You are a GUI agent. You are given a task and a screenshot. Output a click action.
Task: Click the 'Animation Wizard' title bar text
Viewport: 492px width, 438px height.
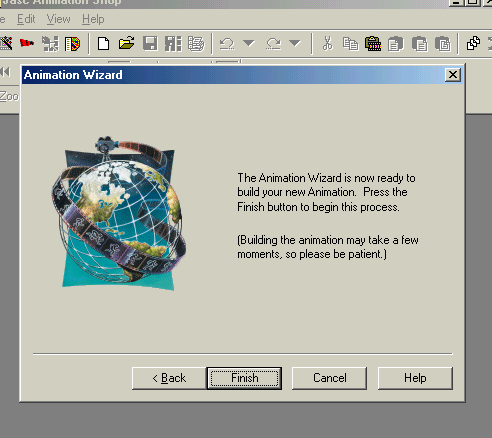73,75
